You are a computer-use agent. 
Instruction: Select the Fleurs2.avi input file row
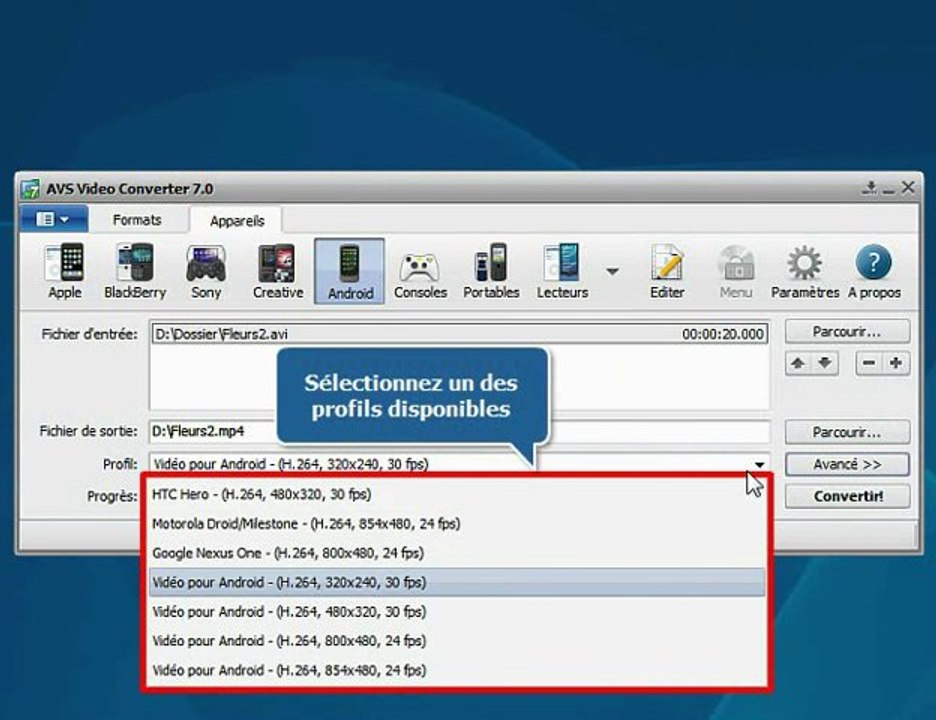(459, 334)
